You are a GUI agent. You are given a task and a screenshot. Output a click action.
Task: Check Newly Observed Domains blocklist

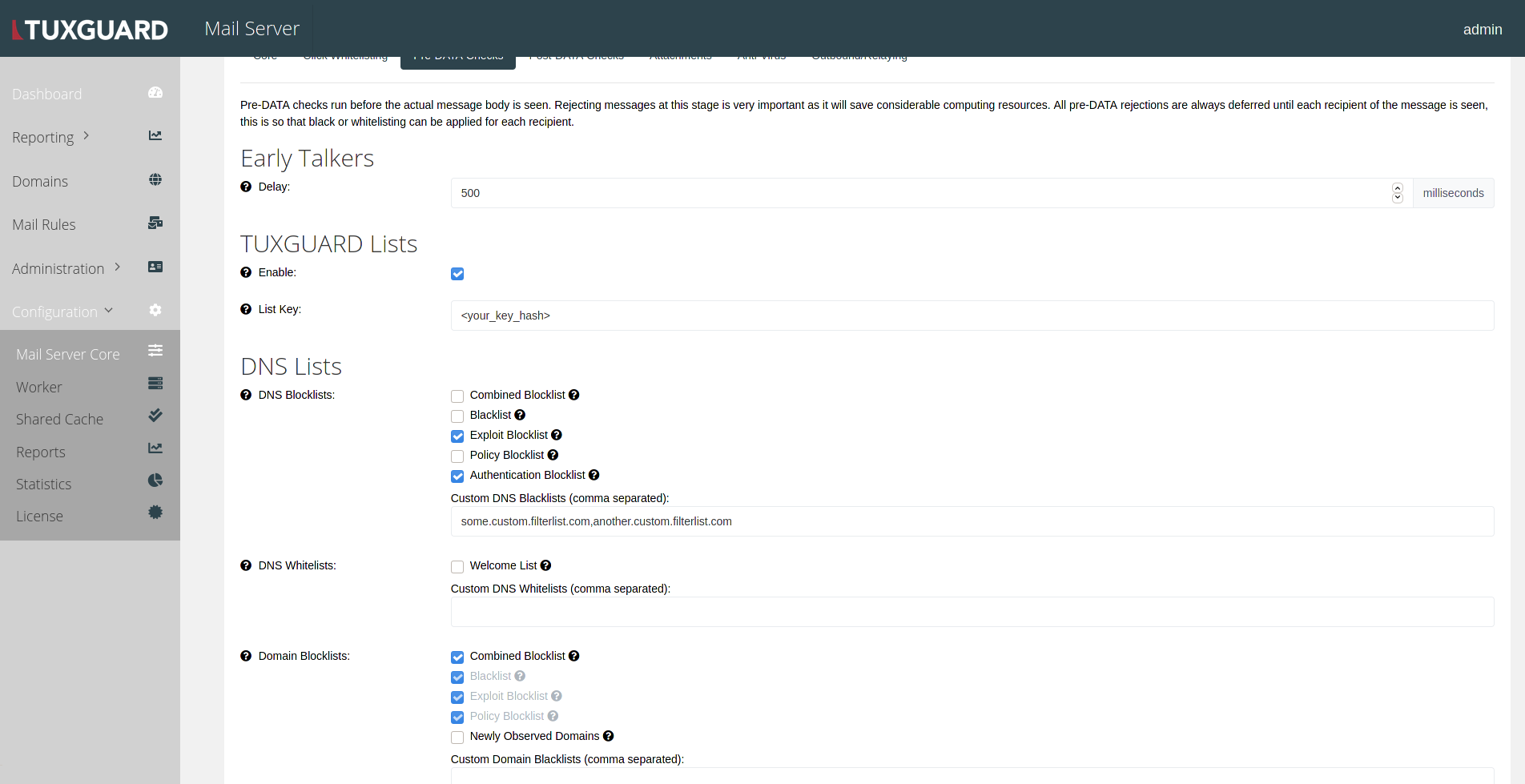coord(457,737)
